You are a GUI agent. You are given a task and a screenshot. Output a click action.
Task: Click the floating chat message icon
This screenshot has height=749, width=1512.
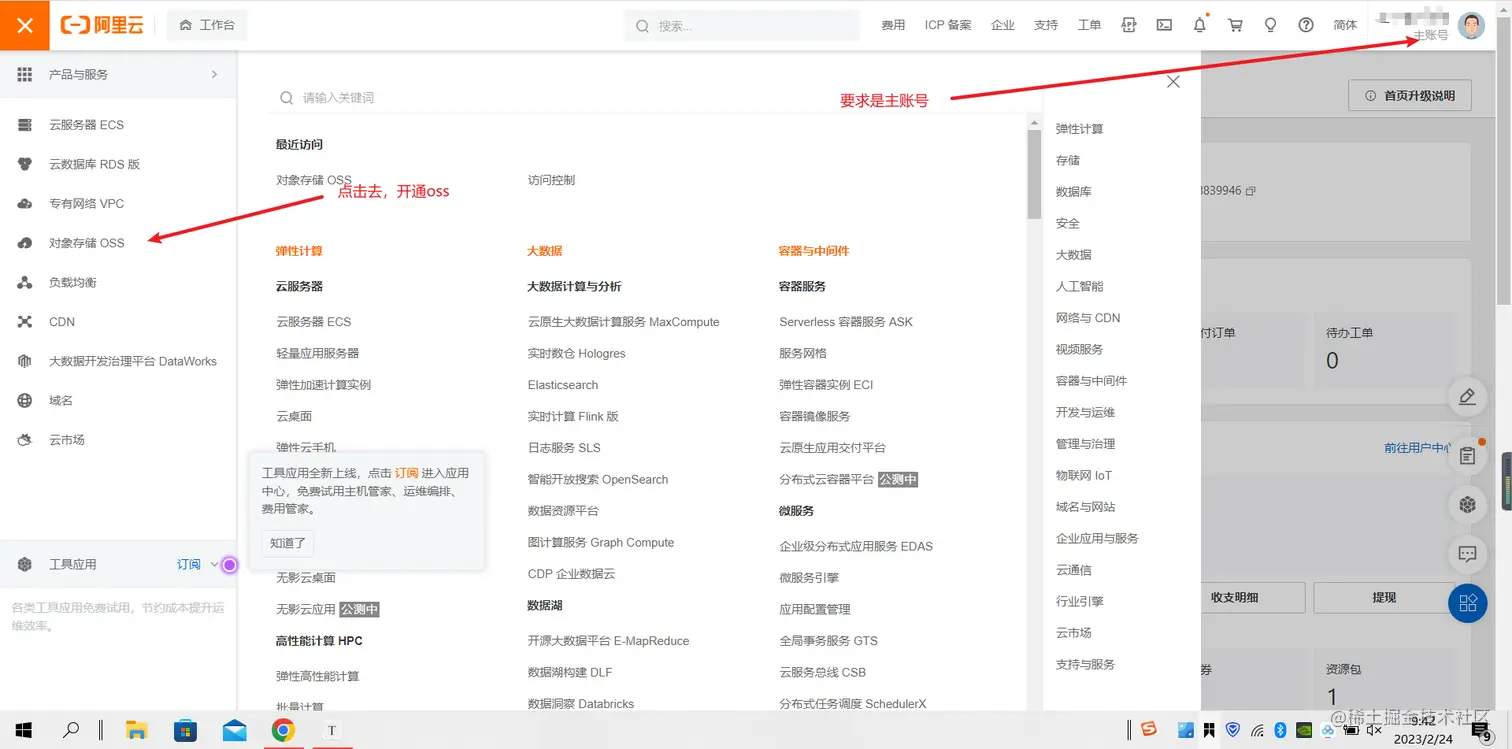pyautogui.click(x=1467, y=553)
